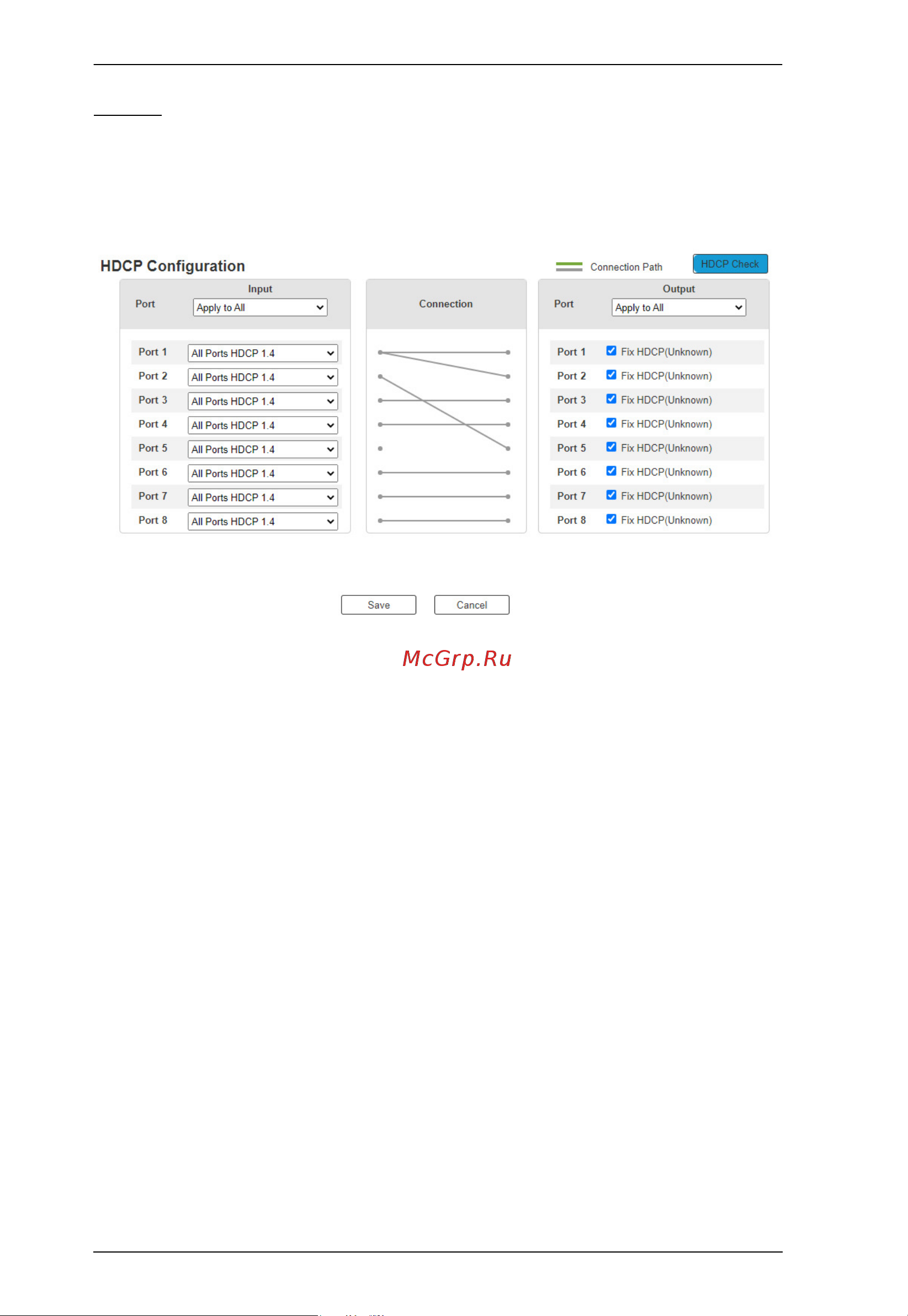This screenshot has height=1316, width=908.
Task: Open Input Port 1 HDCP dropdown
Action: (263, 353)
